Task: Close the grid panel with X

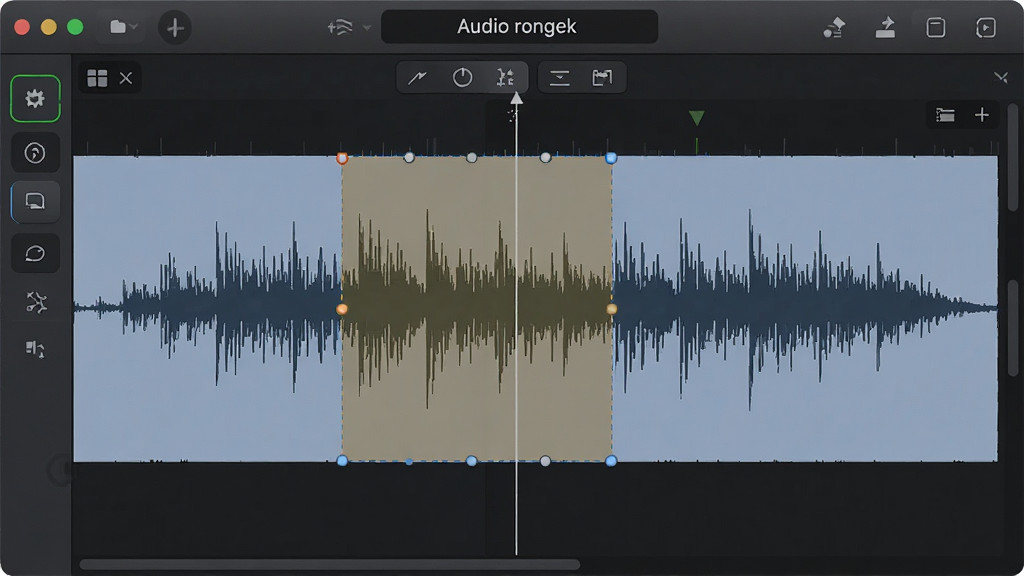Action: (126, 78)
